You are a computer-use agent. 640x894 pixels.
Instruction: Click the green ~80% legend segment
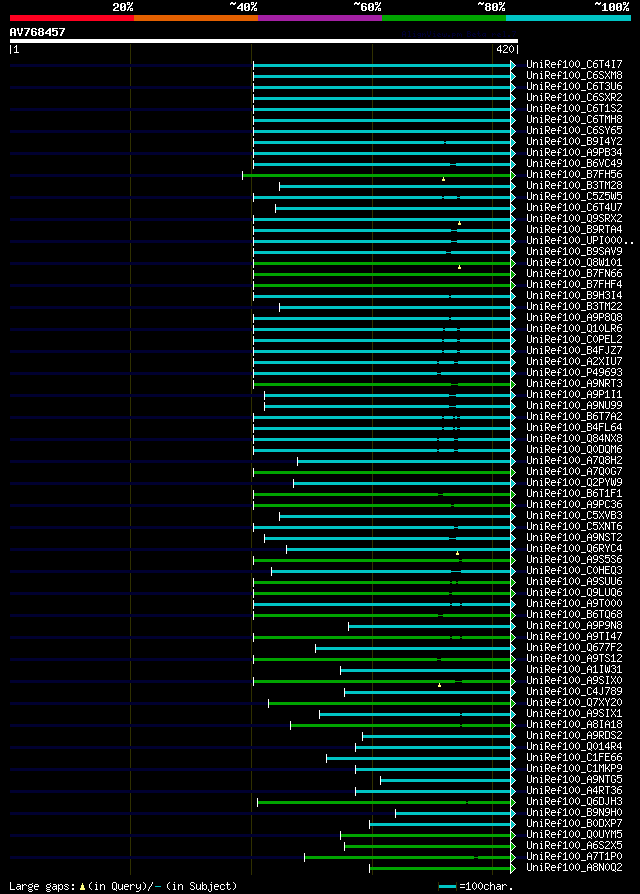(x=444, y=18)
